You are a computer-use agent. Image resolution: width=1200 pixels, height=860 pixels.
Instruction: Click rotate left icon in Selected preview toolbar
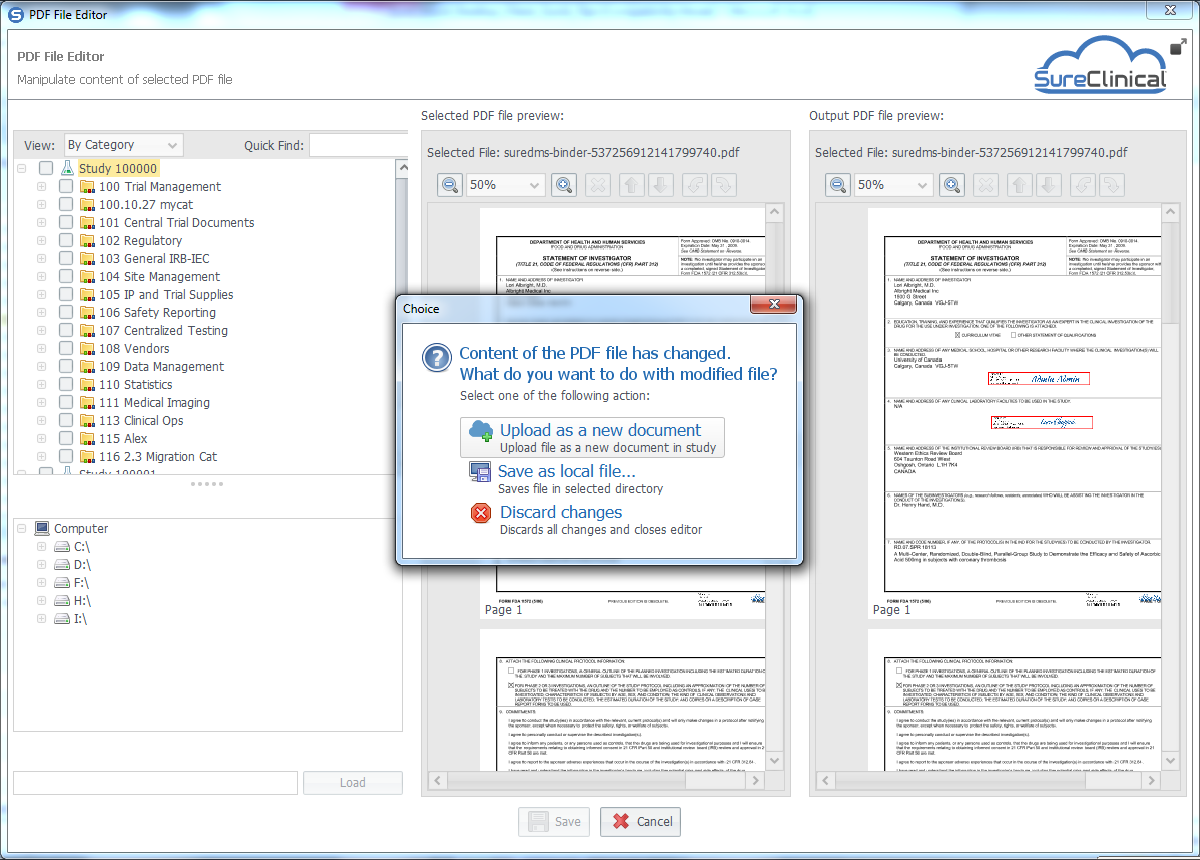[694, 185]
